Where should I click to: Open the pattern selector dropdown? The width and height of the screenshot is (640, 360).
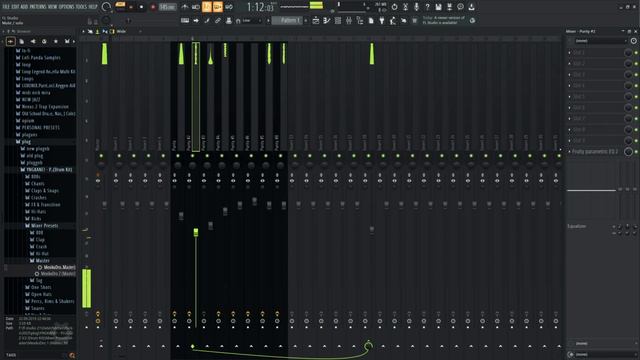(287, 20)
